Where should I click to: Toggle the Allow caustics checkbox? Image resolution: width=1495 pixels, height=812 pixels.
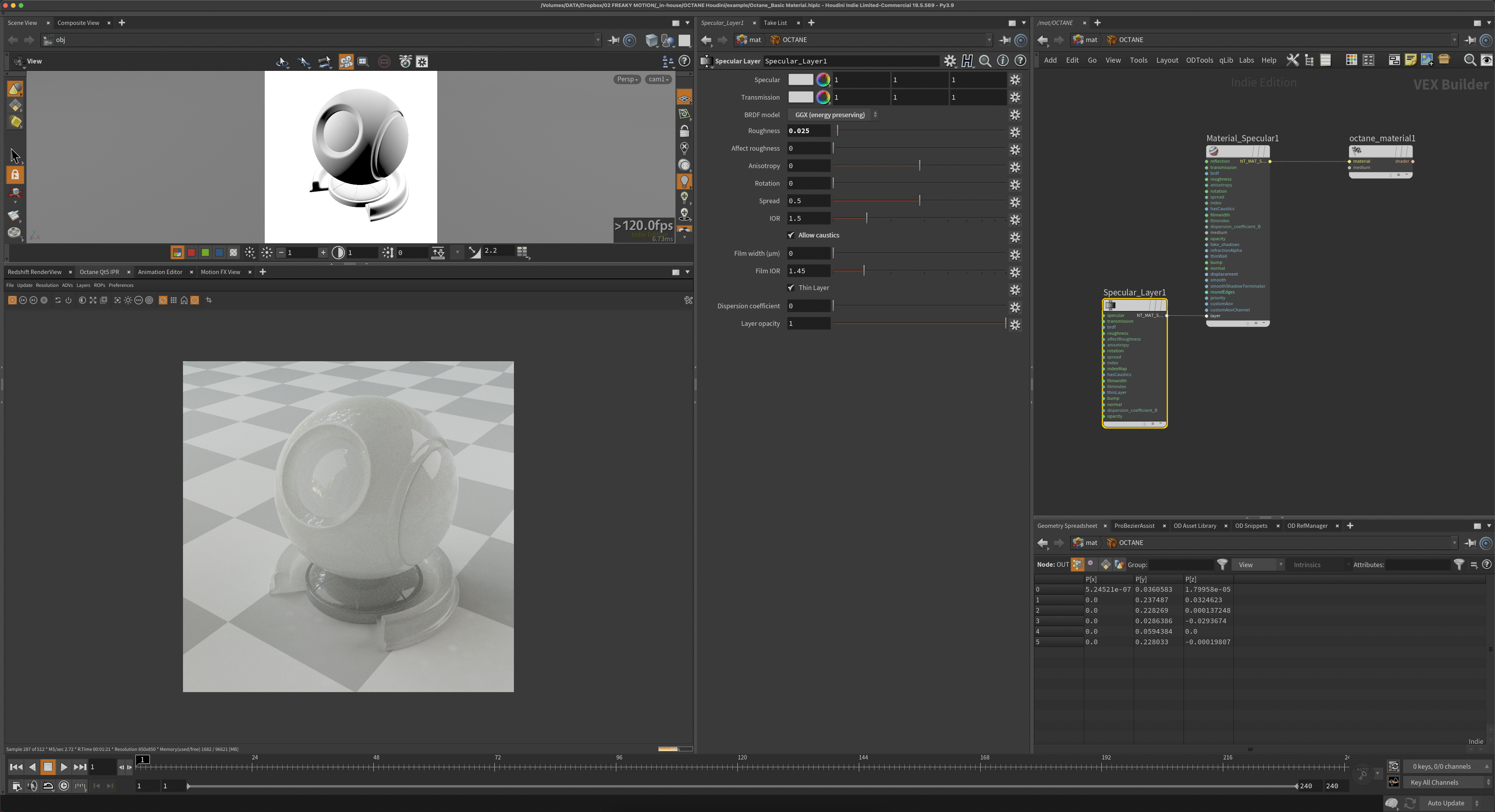coord(791,235)
